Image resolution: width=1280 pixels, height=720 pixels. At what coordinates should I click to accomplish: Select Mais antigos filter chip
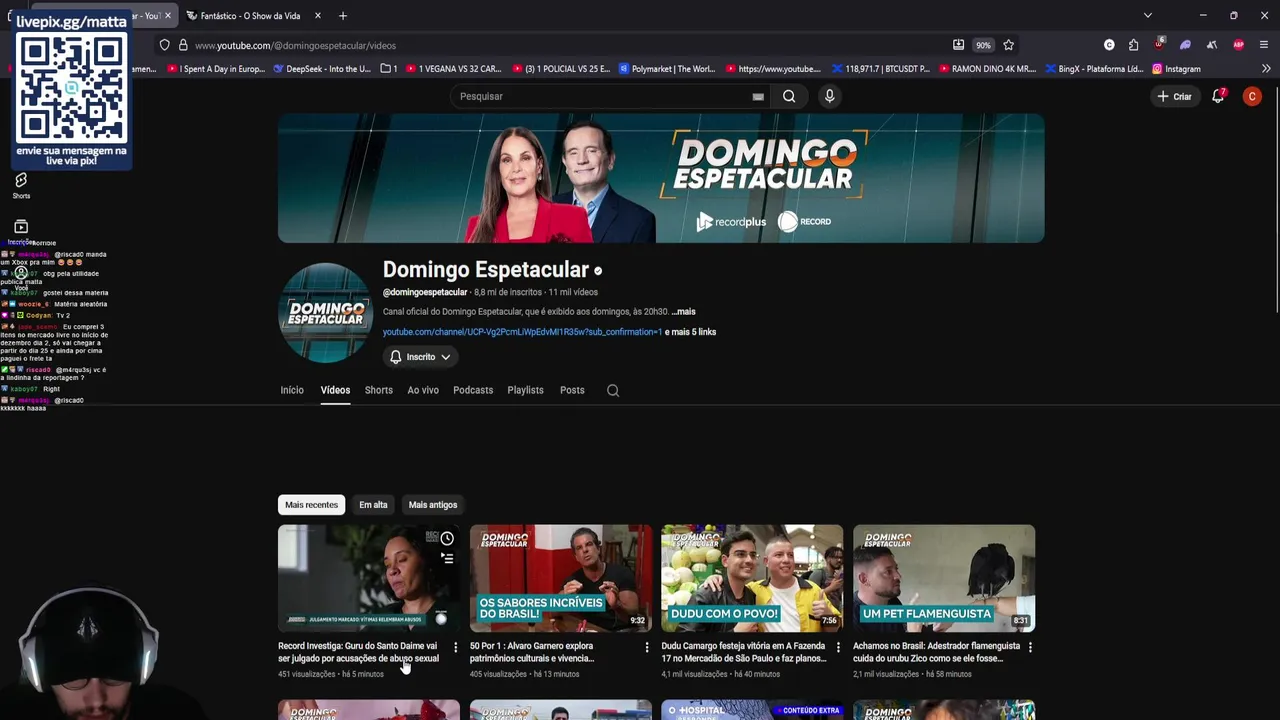[x=433, y=505]
